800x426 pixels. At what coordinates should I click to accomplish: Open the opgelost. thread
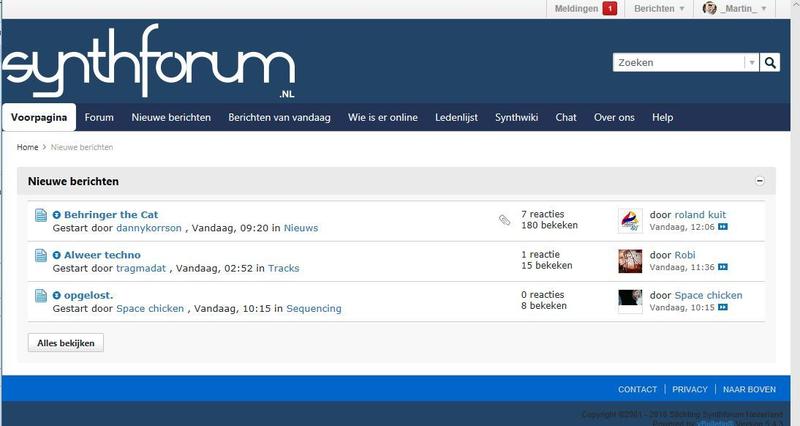[x=88, y=295]
